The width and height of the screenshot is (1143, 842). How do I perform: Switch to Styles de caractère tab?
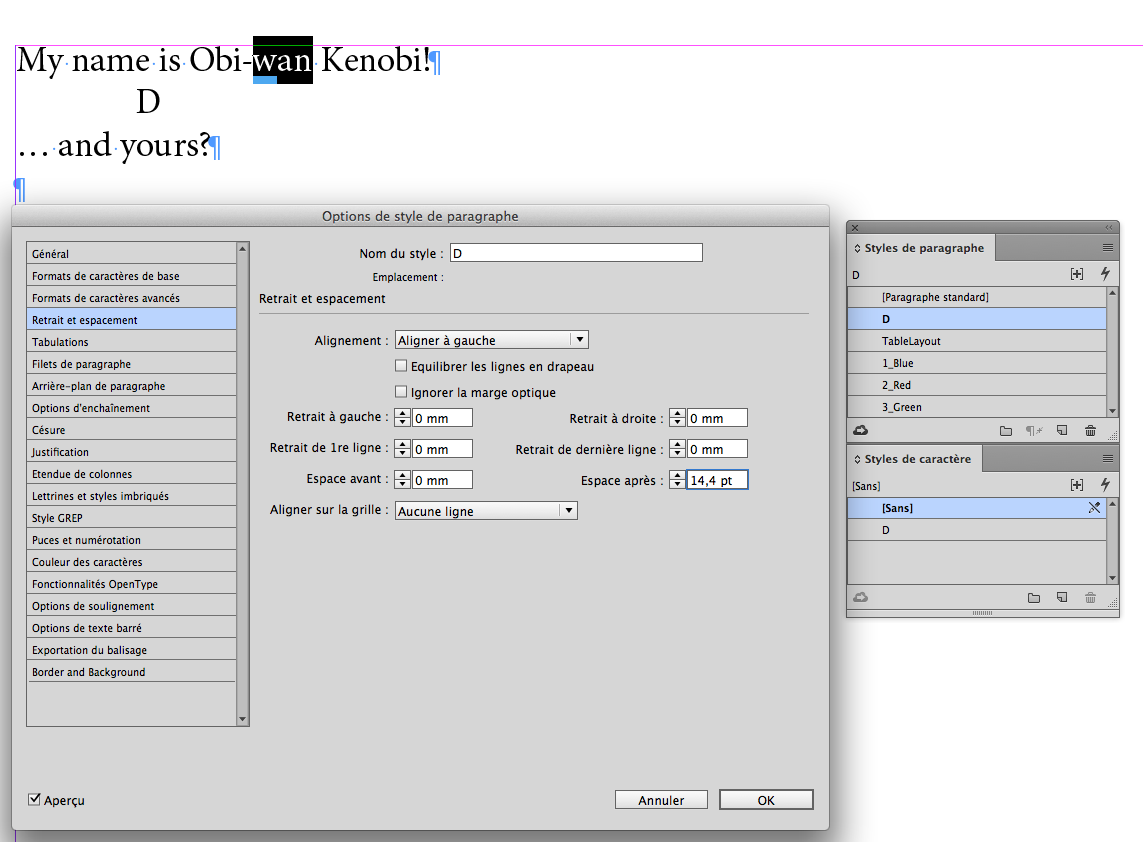915,459
